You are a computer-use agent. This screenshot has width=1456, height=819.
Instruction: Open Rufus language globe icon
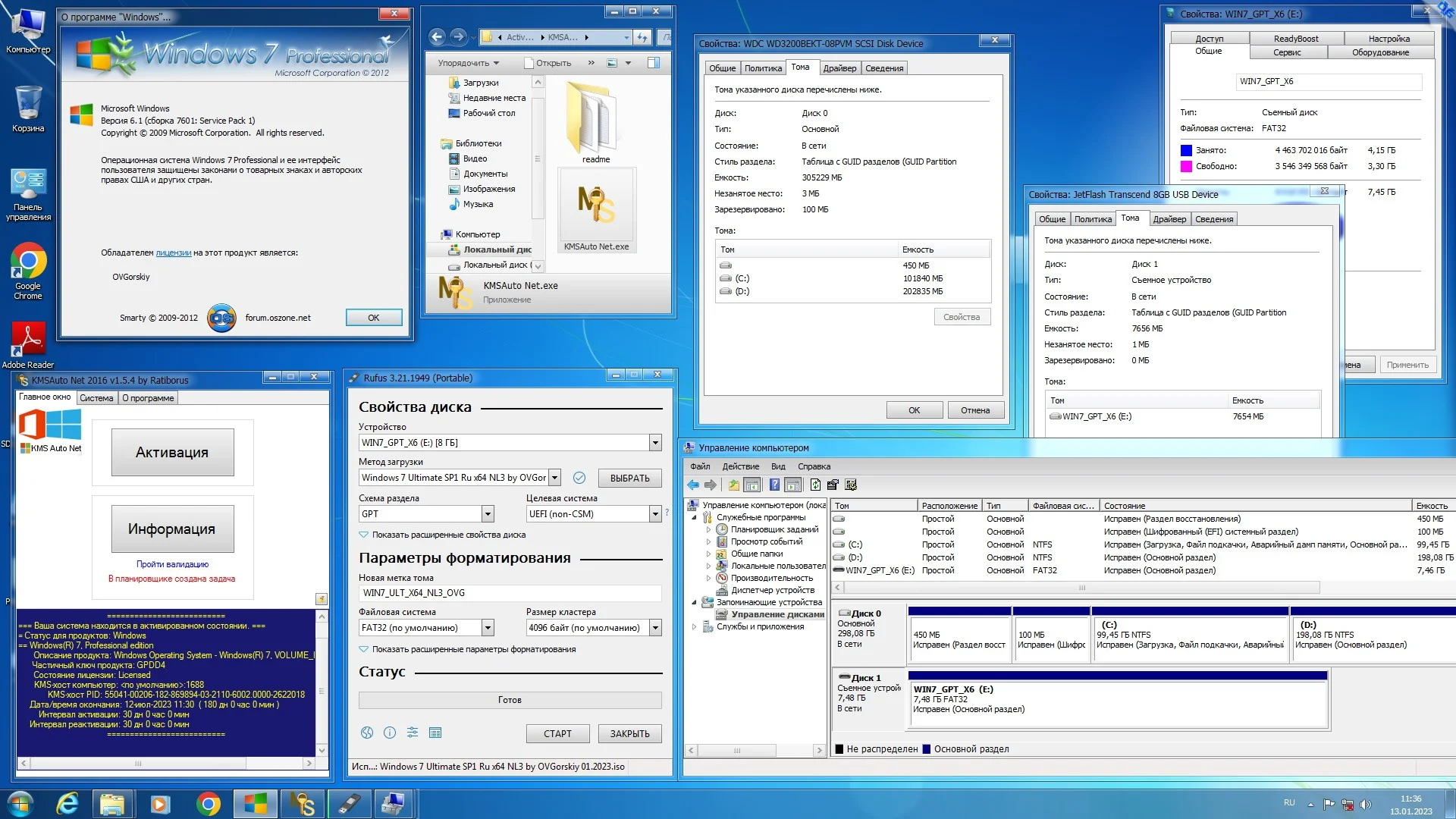[x=367, y=733]
